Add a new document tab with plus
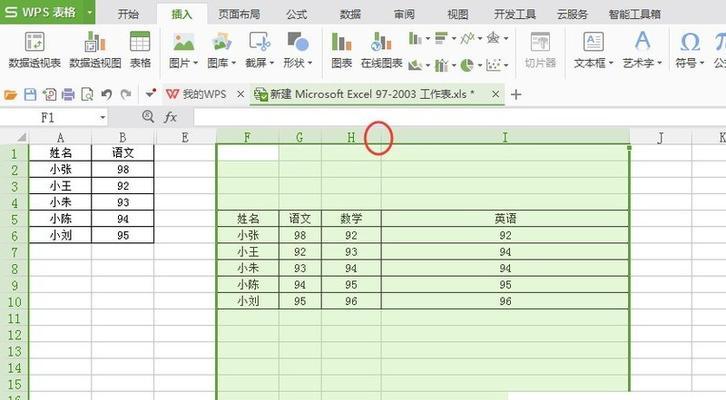 pyautogui.click(x=516, y=95)
